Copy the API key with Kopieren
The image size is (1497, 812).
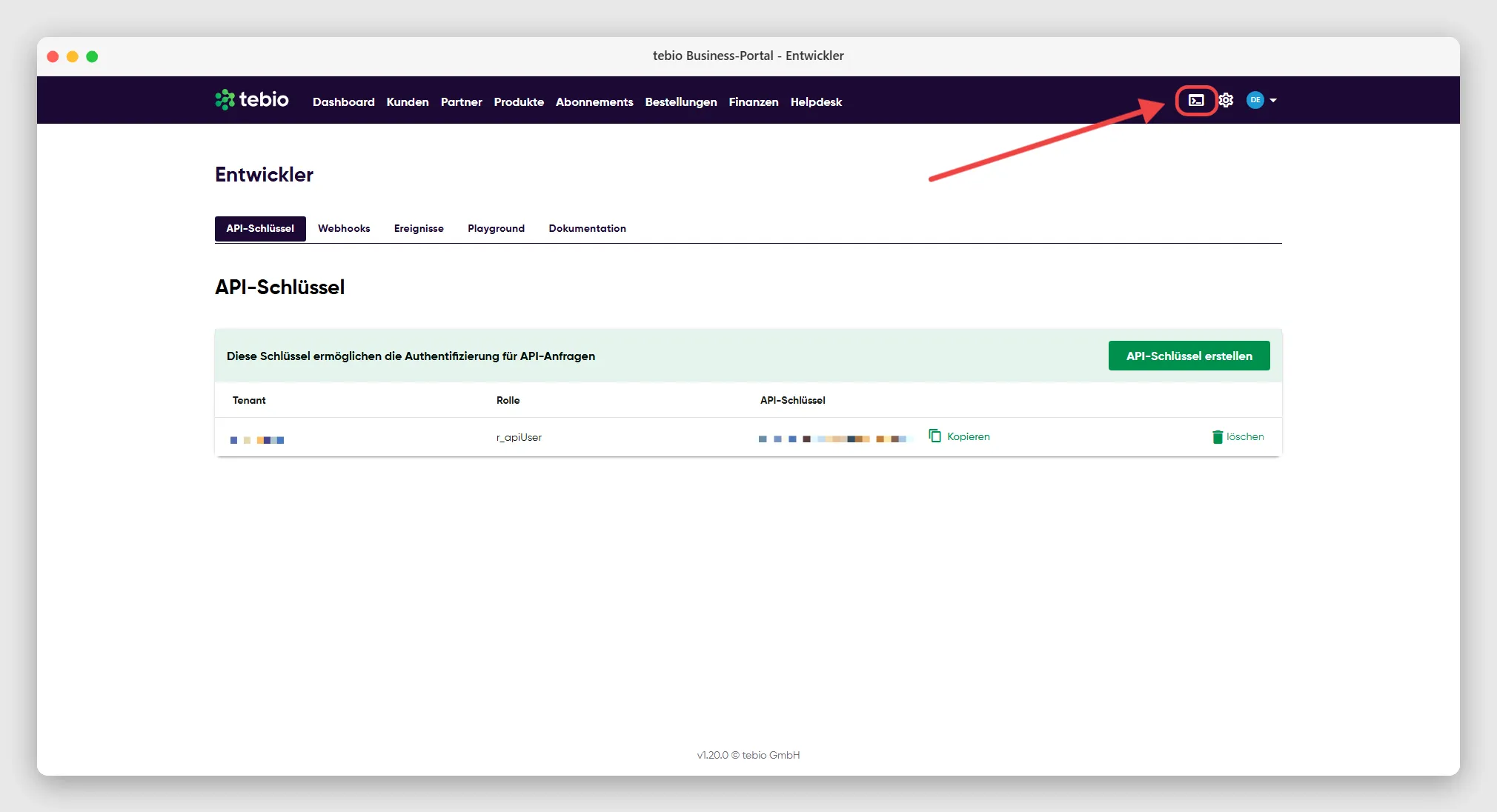[x=960, y=436]
